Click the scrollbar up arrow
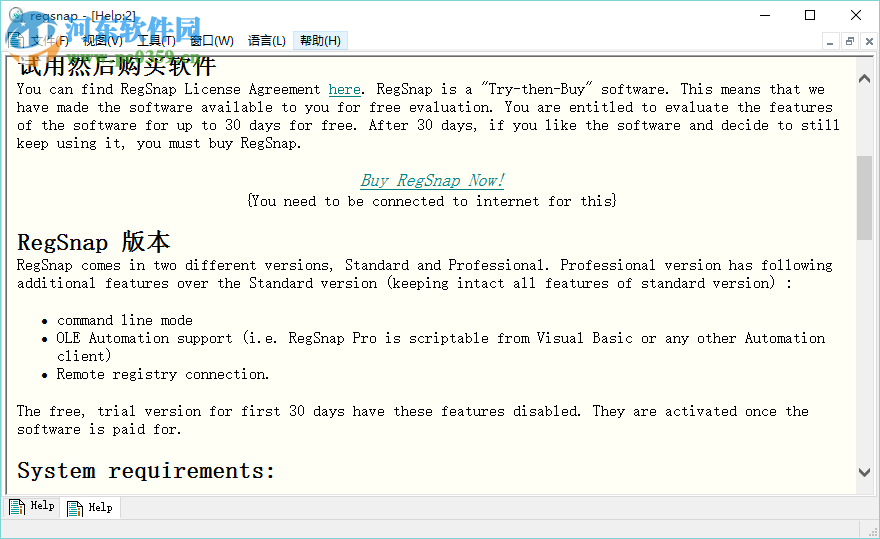The width and height of the screenshot is (880, 539). [864, 79]
